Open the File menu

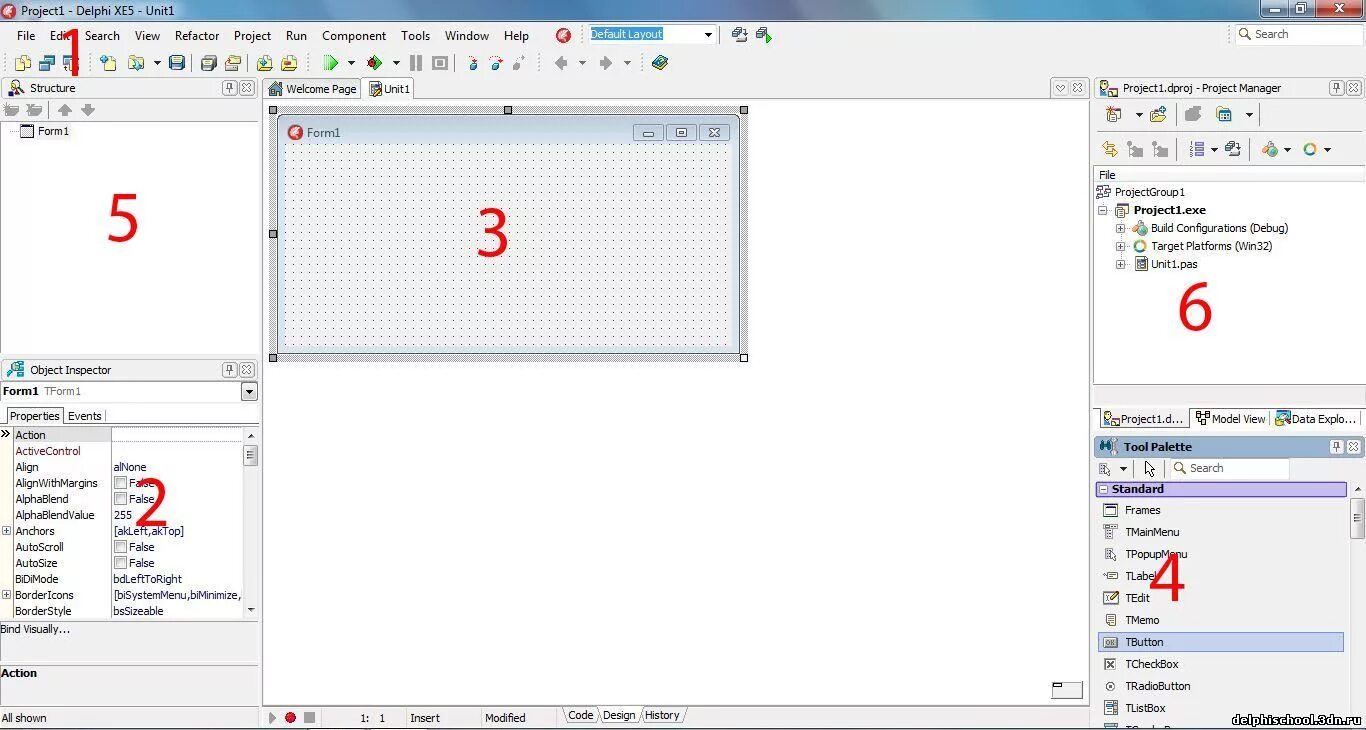(26, 35)
